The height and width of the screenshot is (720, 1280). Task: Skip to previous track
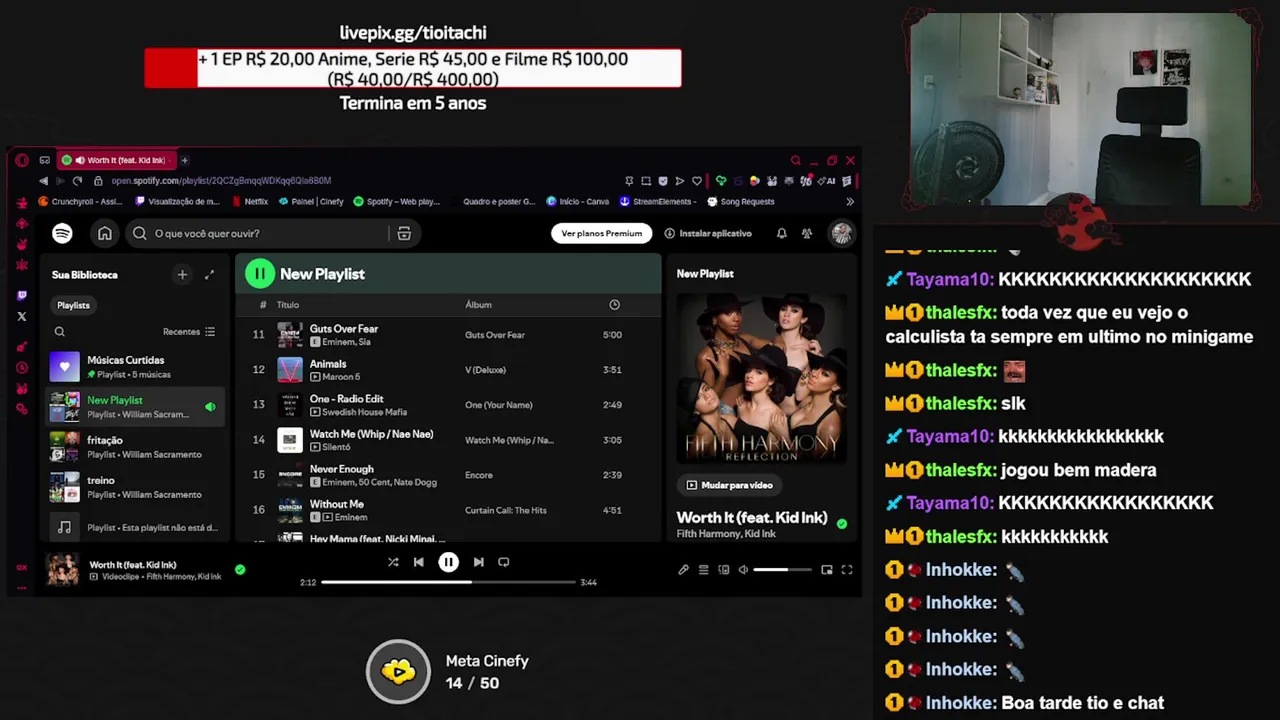pyautogui.click(x=419, y=562)
